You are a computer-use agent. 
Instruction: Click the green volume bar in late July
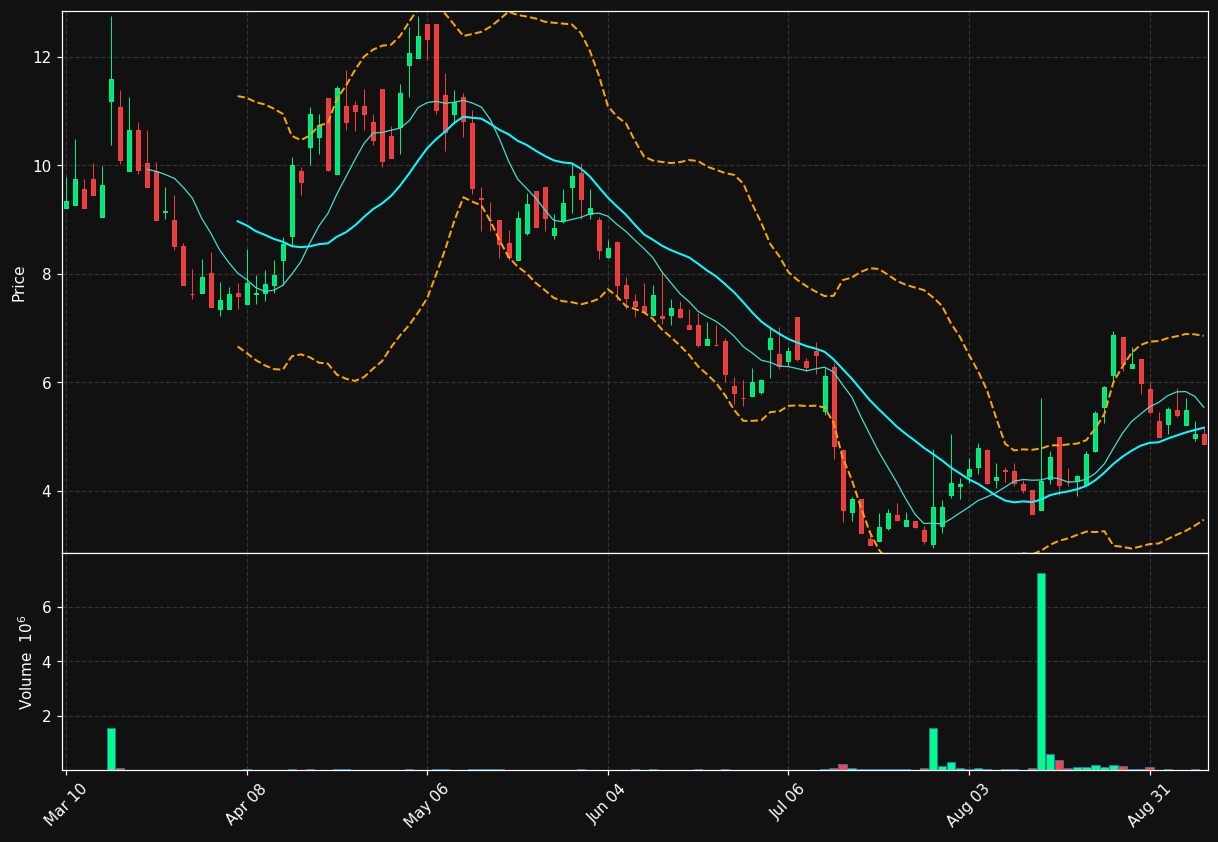click(933, 749)
